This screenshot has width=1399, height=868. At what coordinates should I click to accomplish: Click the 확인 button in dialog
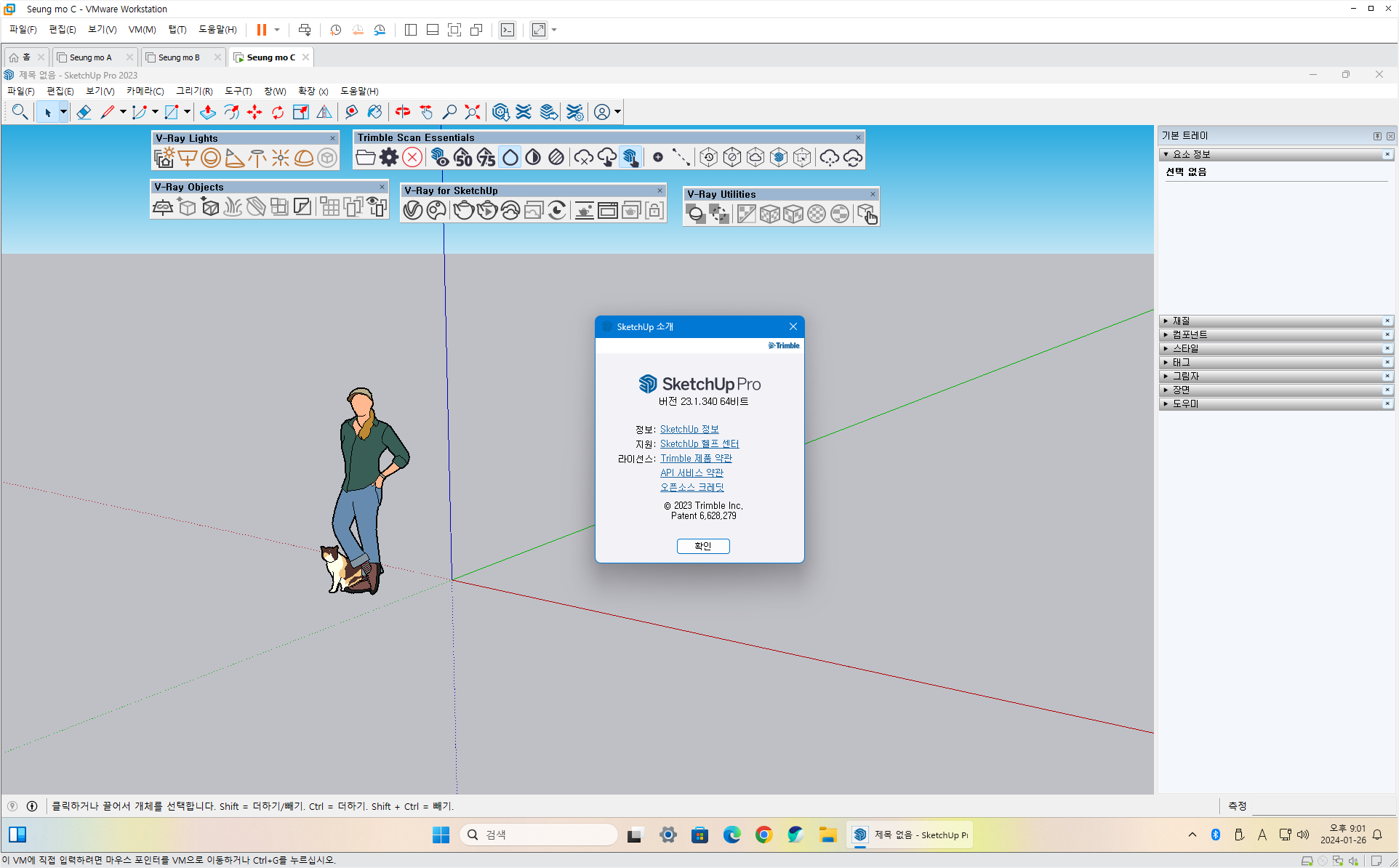[702, 546]
